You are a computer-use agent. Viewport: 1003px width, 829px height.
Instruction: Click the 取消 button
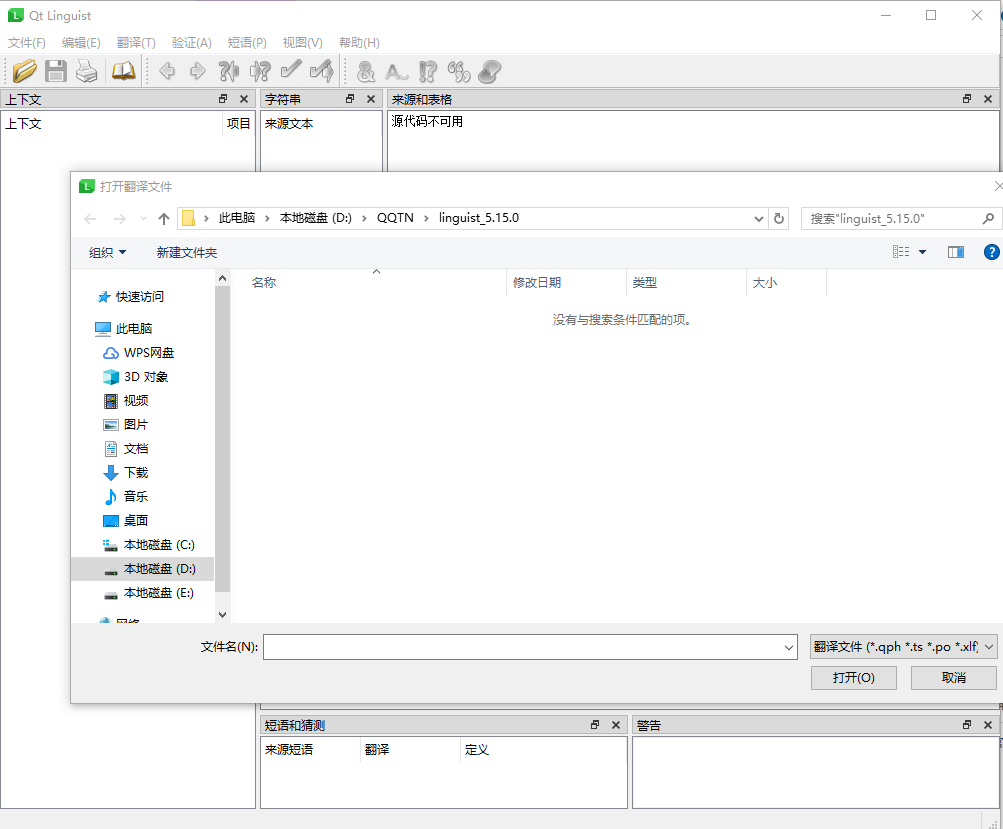pos(954,678)
